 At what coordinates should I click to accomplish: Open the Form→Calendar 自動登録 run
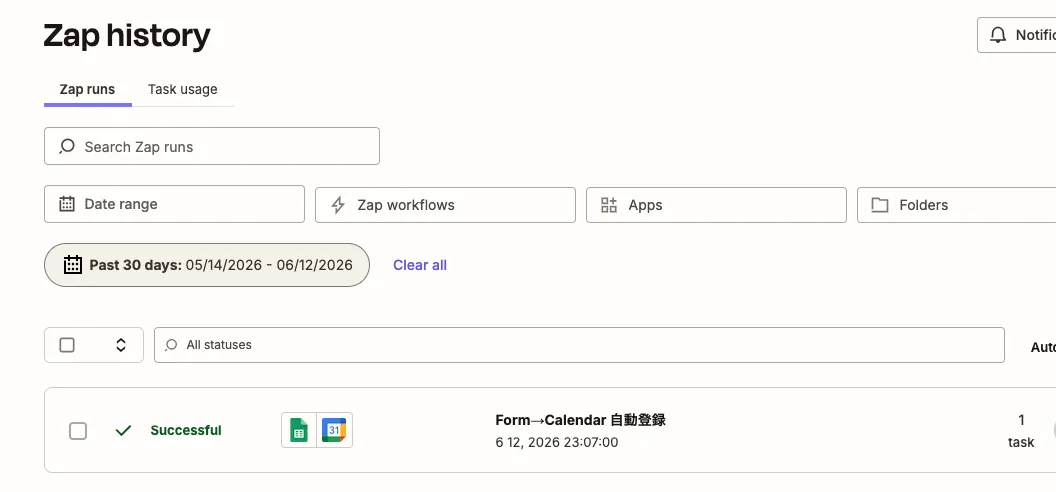click(581, 420)
